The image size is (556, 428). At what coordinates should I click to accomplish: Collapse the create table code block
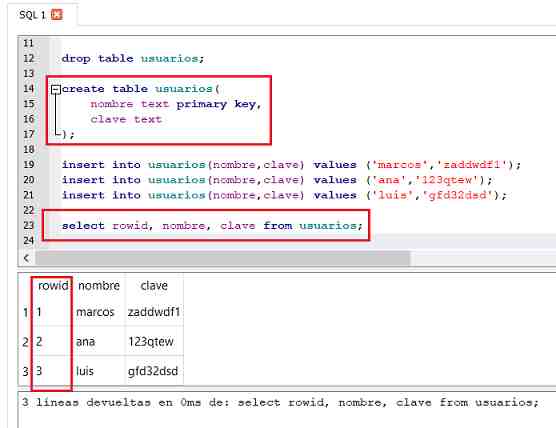point(55,89)
